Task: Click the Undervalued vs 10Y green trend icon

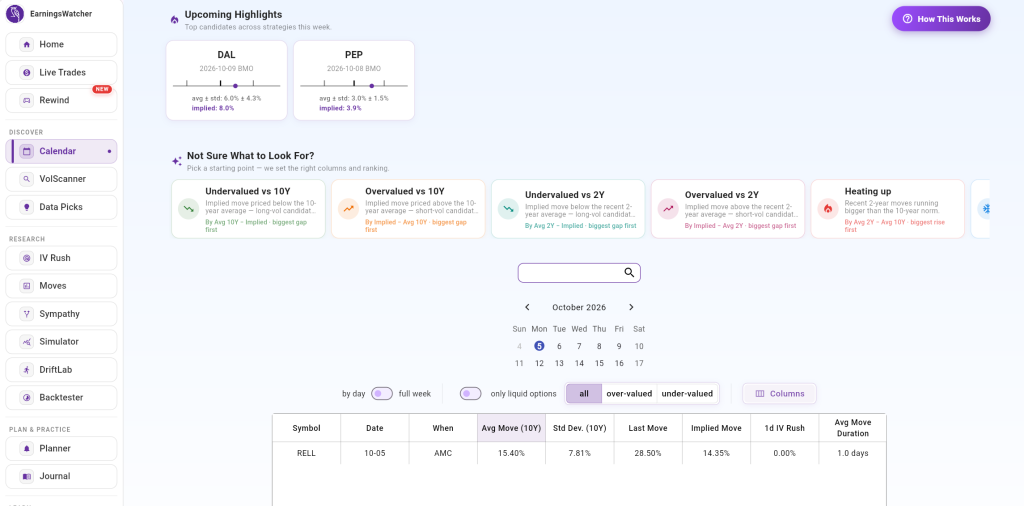Action: 189,209
